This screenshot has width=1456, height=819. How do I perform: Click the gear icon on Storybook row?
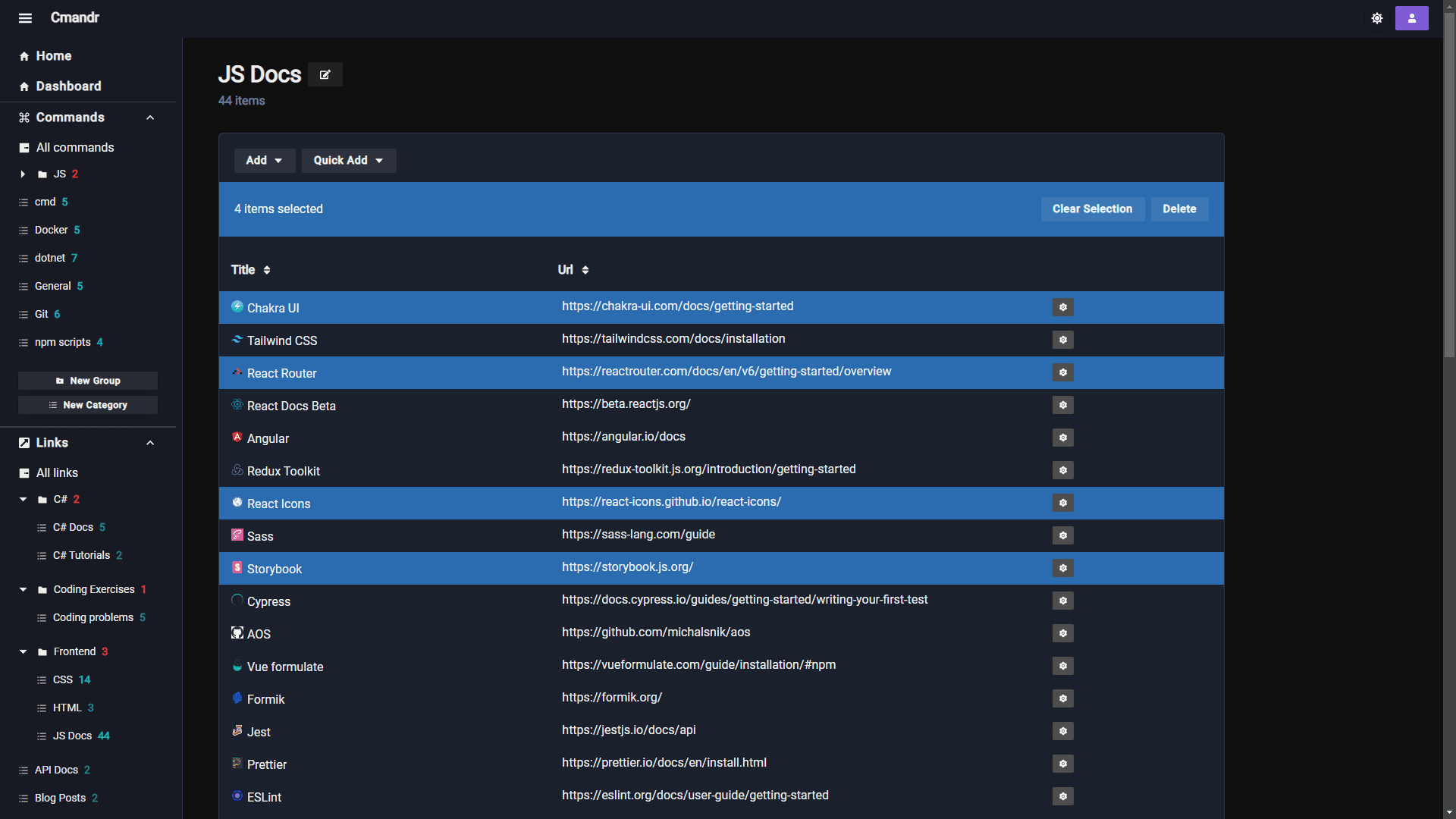tap(1062, 568)
